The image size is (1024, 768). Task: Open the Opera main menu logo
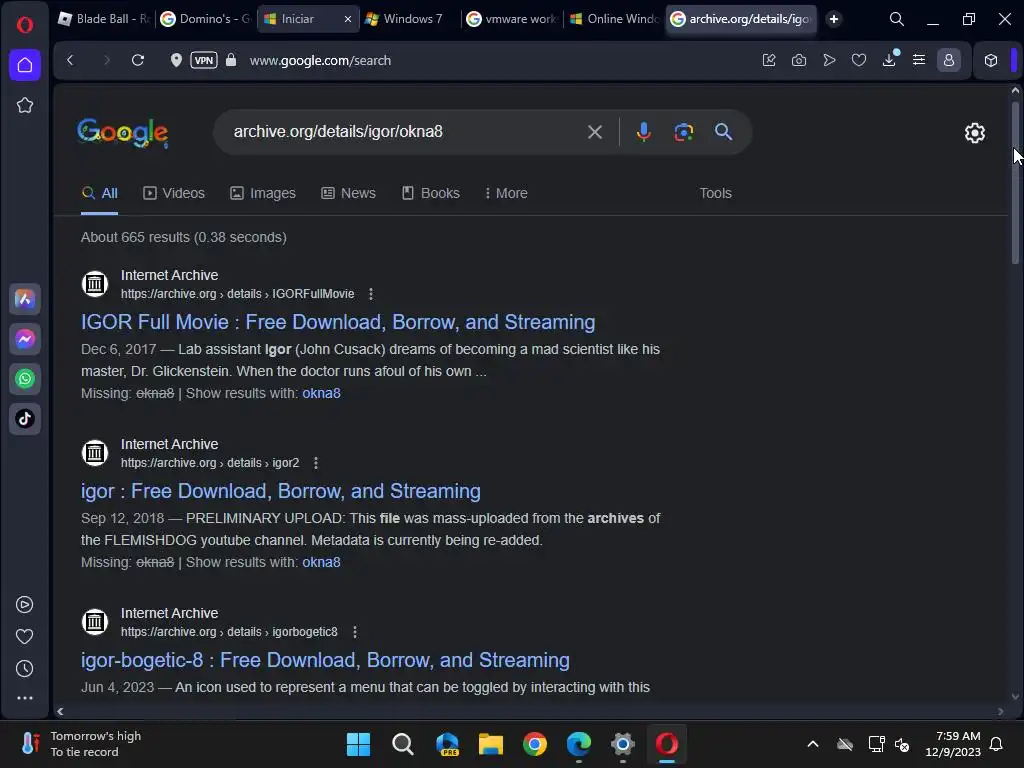[x=25, y=25]
